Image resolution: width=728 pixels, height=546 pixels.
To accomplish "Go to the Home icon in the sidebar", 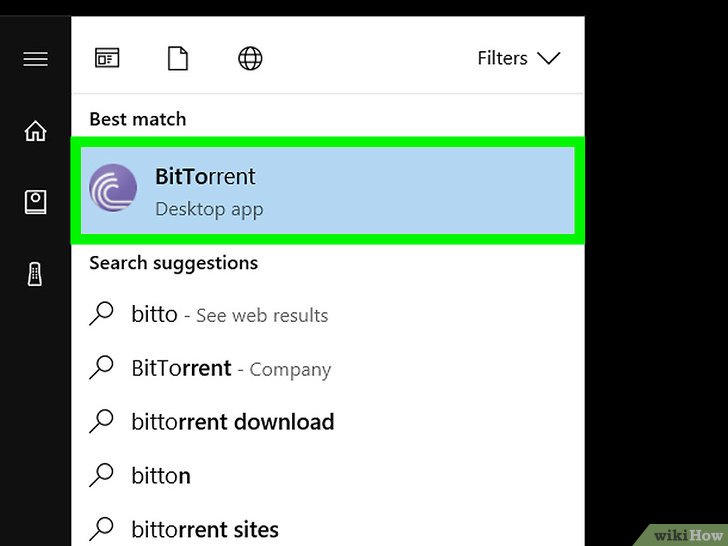I will coord(36,130).
